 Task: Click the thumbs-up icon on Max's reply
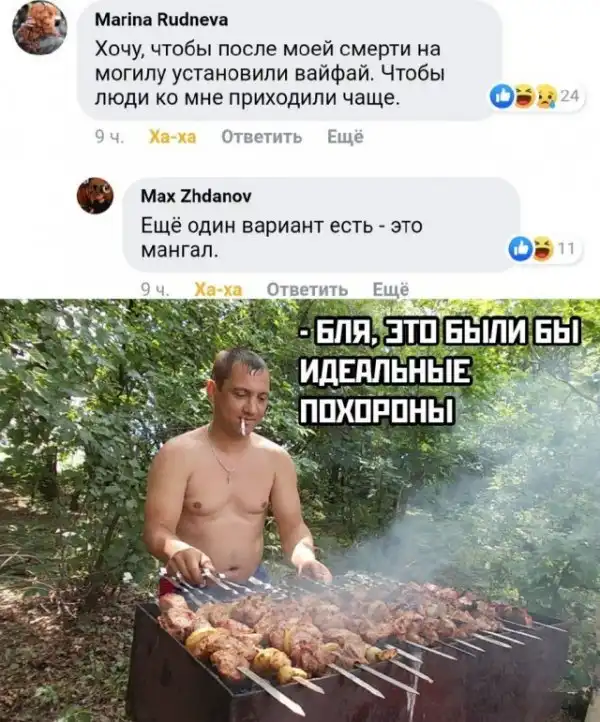pyautogui.click(x=520, y=249)
